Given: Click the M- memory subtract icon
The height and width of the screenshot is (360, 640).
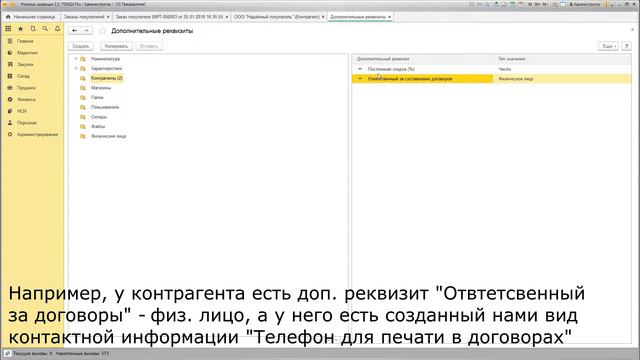Looking at the screenshot, I should coord(545,4).
